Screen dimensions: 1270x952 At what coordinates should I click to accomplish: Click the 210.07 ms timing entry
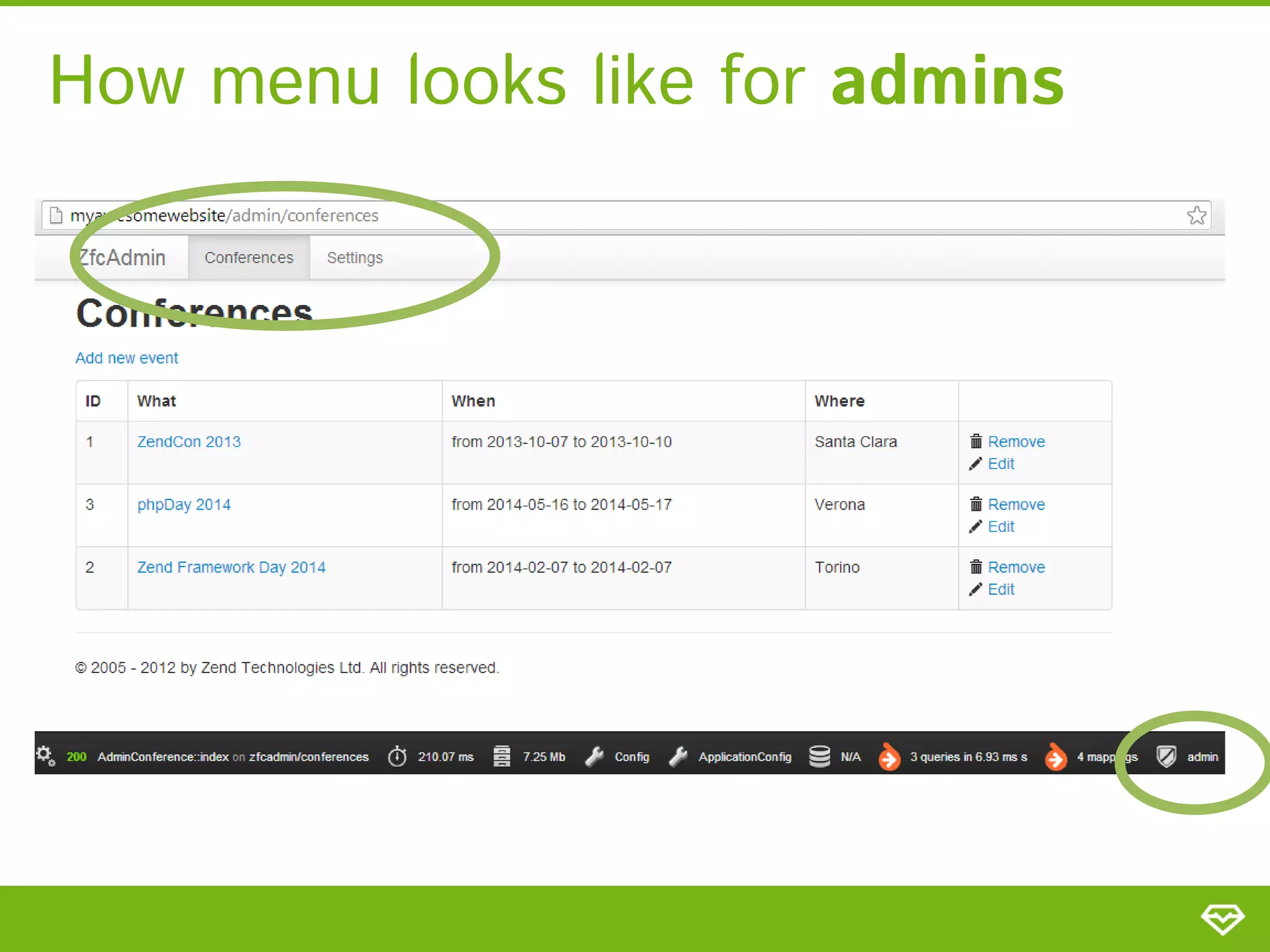click(445, 757)
